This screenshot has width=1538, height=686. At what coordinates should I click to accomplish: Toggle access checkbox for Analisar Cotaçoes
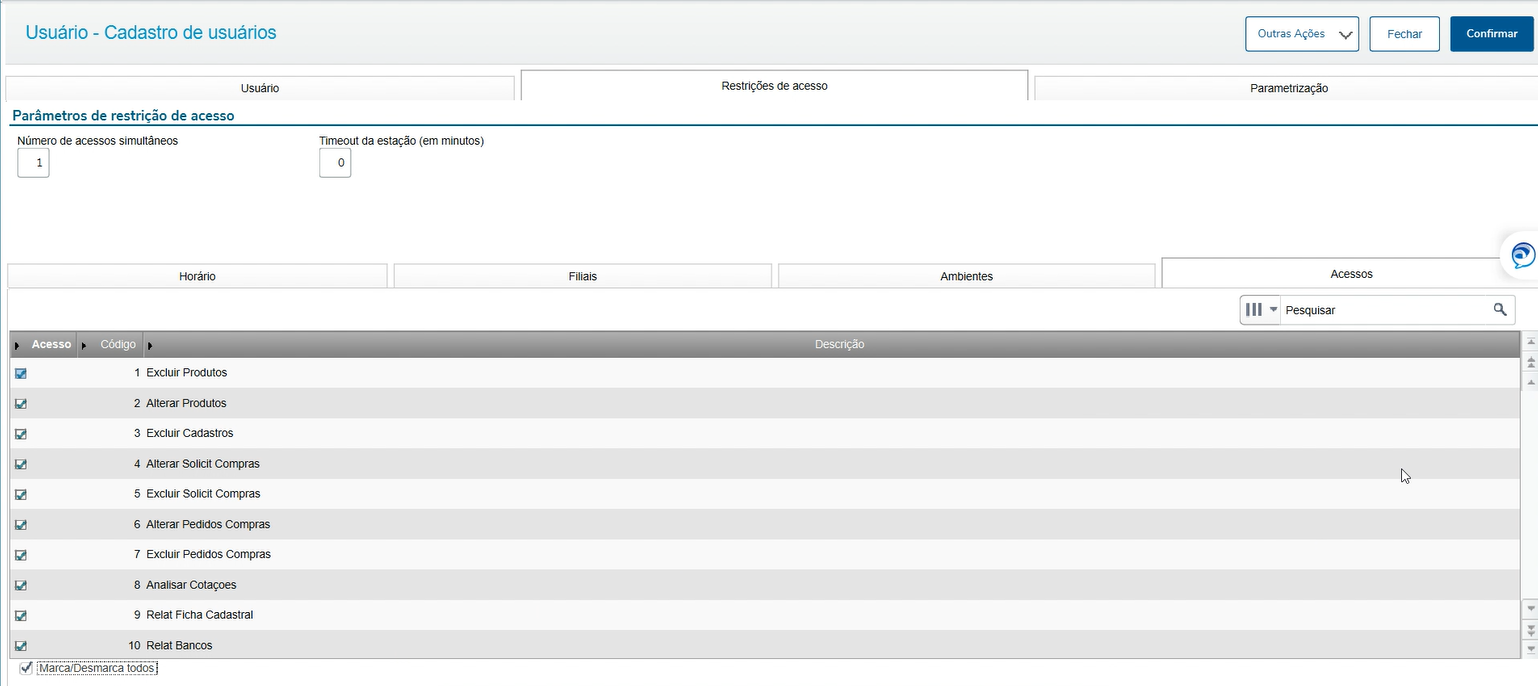coord(21,585)
